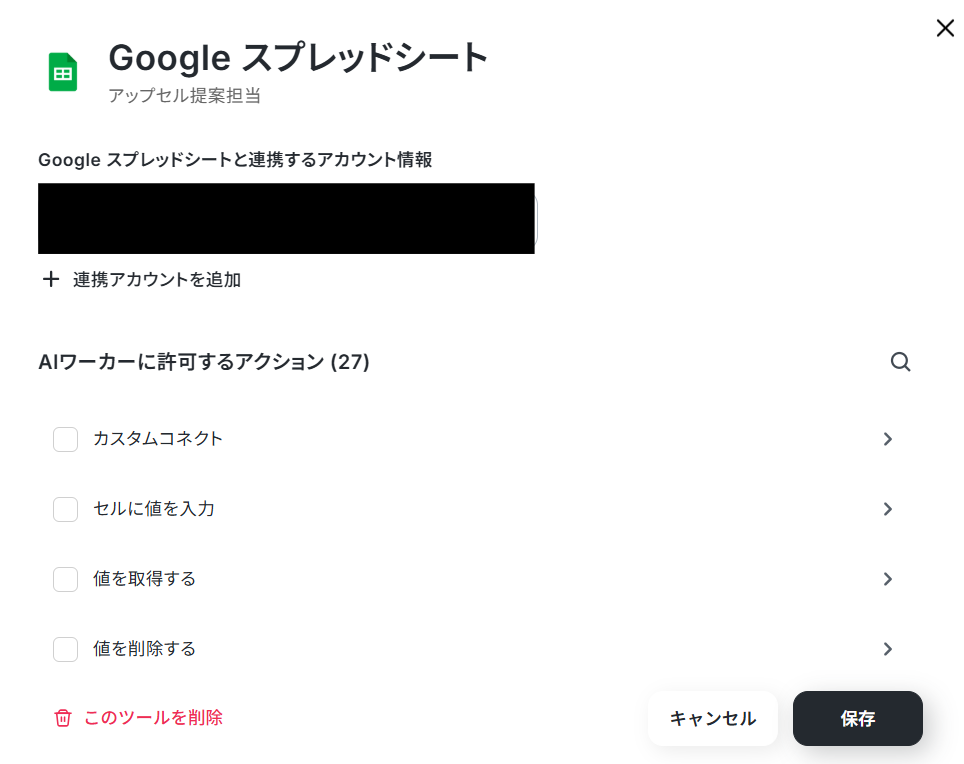The height and width of the screenshot is (764, 964).
Task: Click the 連携アカウントを追加 link
Action: coord(157,280)
